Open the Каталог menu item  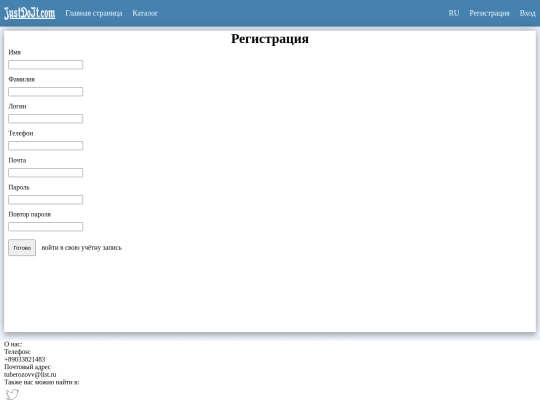point(145,13)
